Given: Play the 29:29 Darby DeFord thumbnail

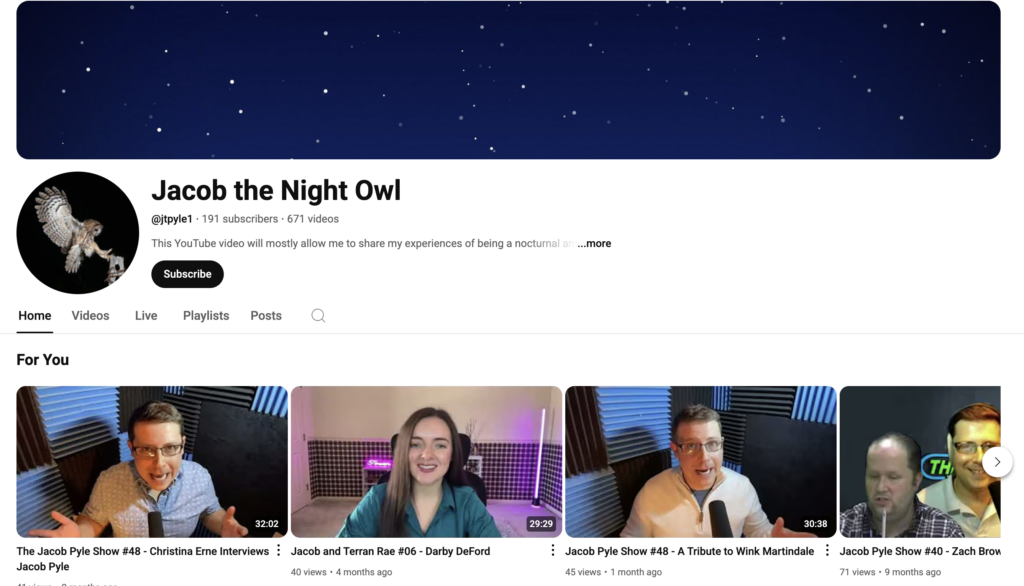Looking at the screenshot, I should [x=426, y=462].
